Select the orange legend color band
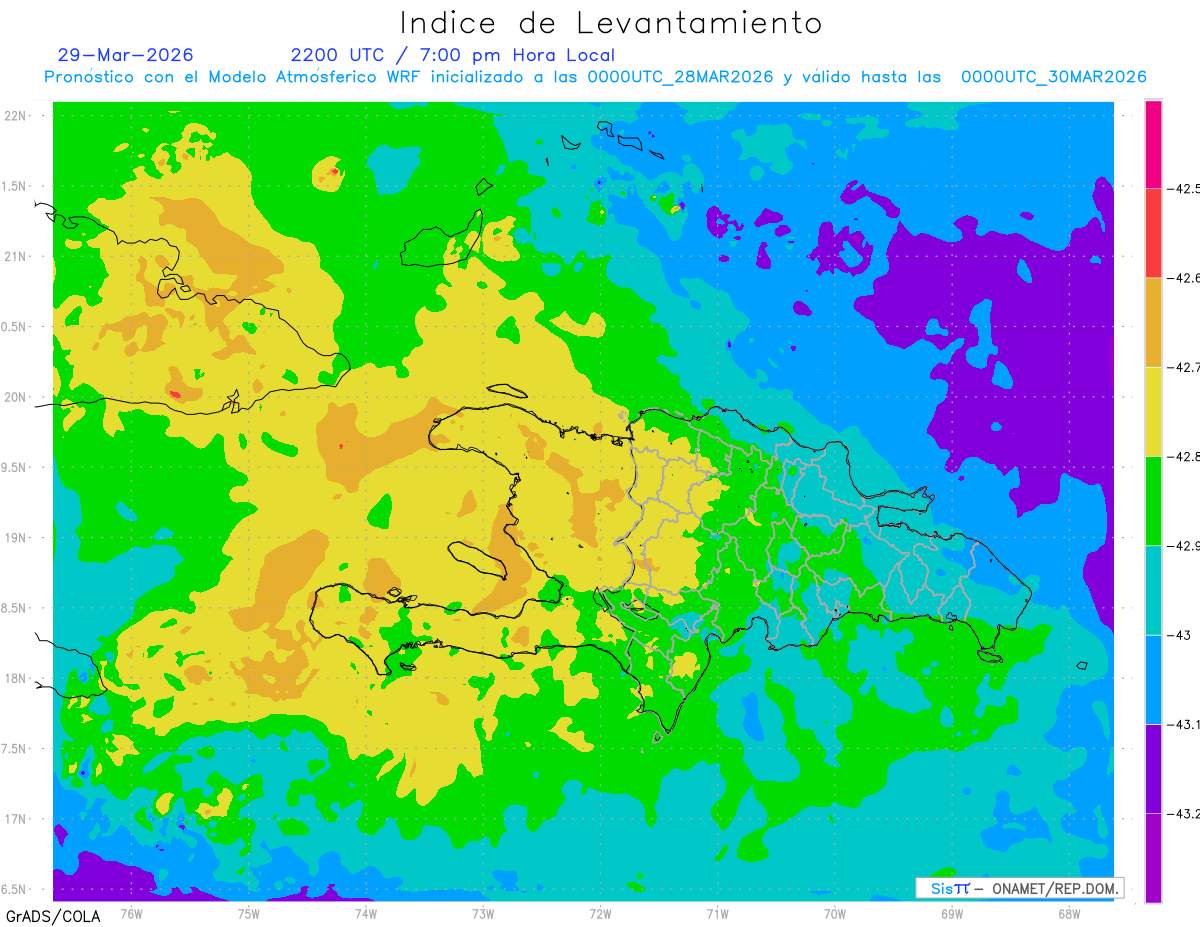 pos(1153,322)
